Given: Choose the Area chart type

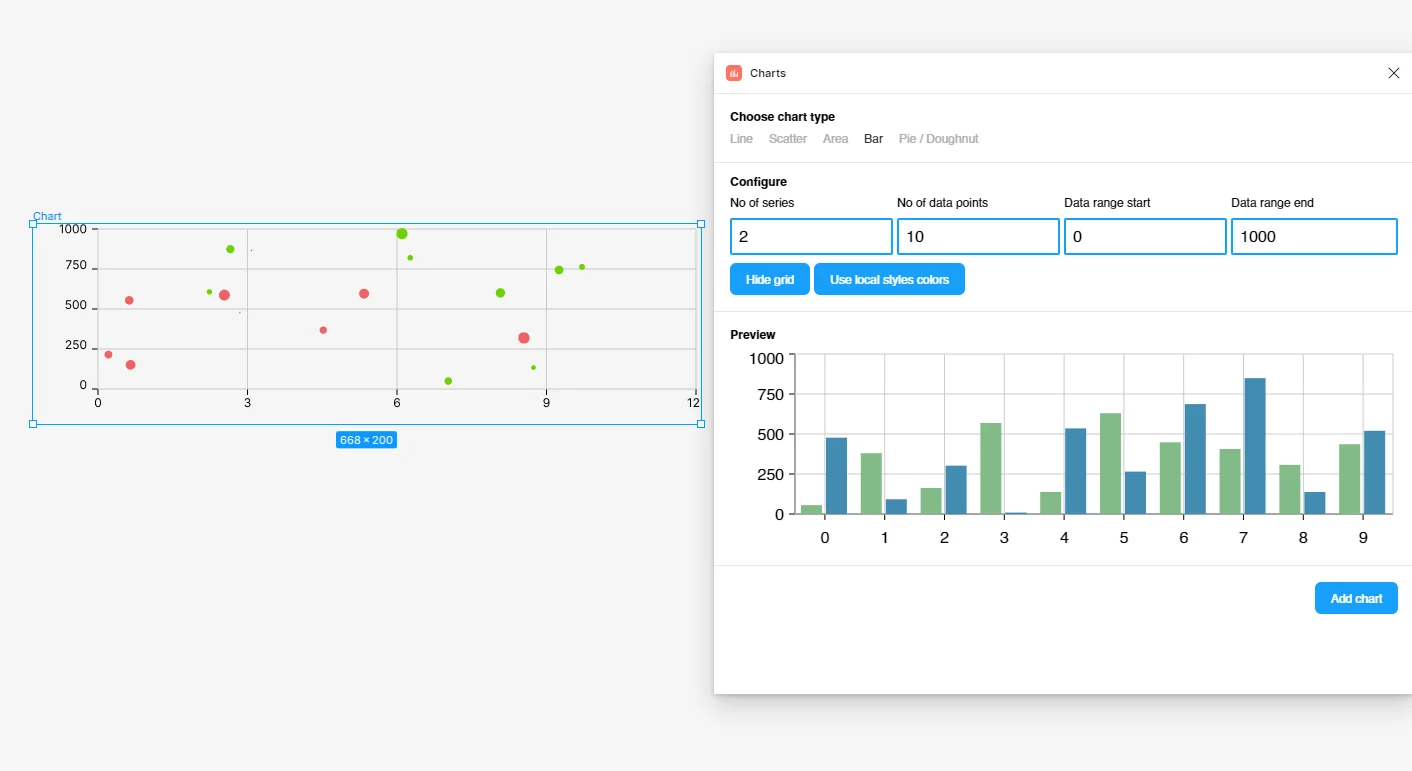Looking at the screenshot, I should click(x=835, y=139).
